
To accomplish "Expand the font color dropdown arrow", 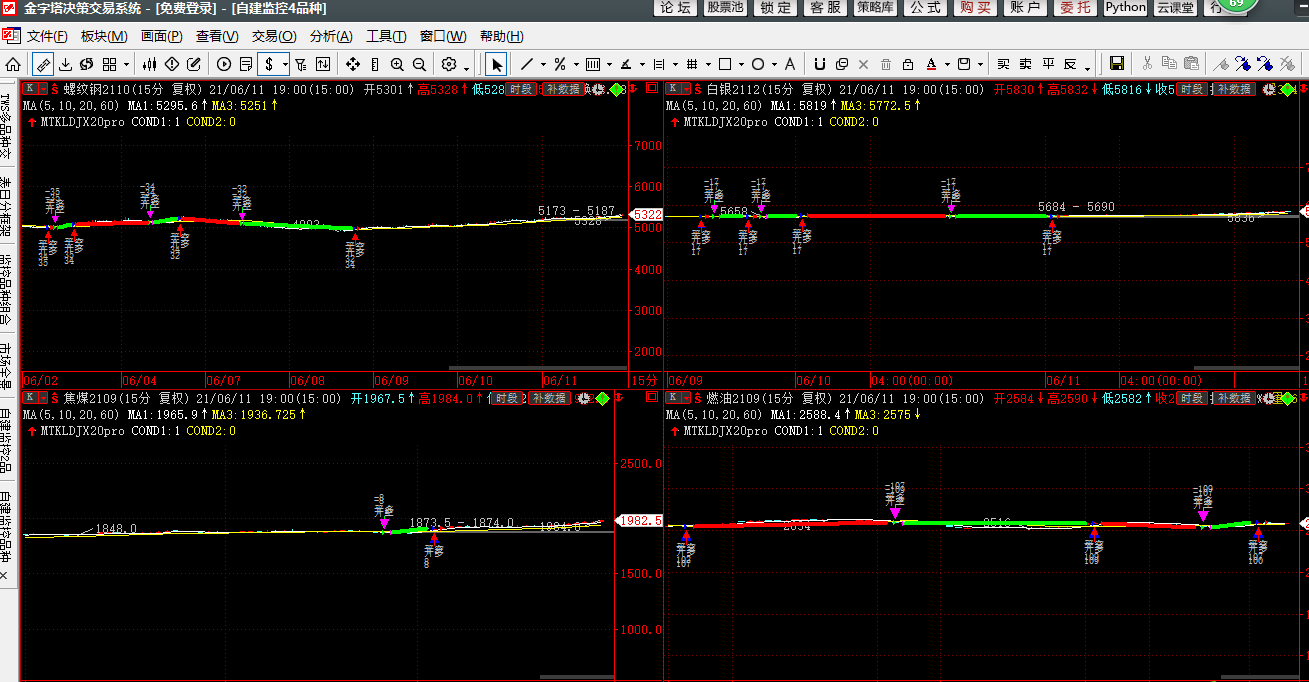I will pyautogui.click(x=947, y=65).
